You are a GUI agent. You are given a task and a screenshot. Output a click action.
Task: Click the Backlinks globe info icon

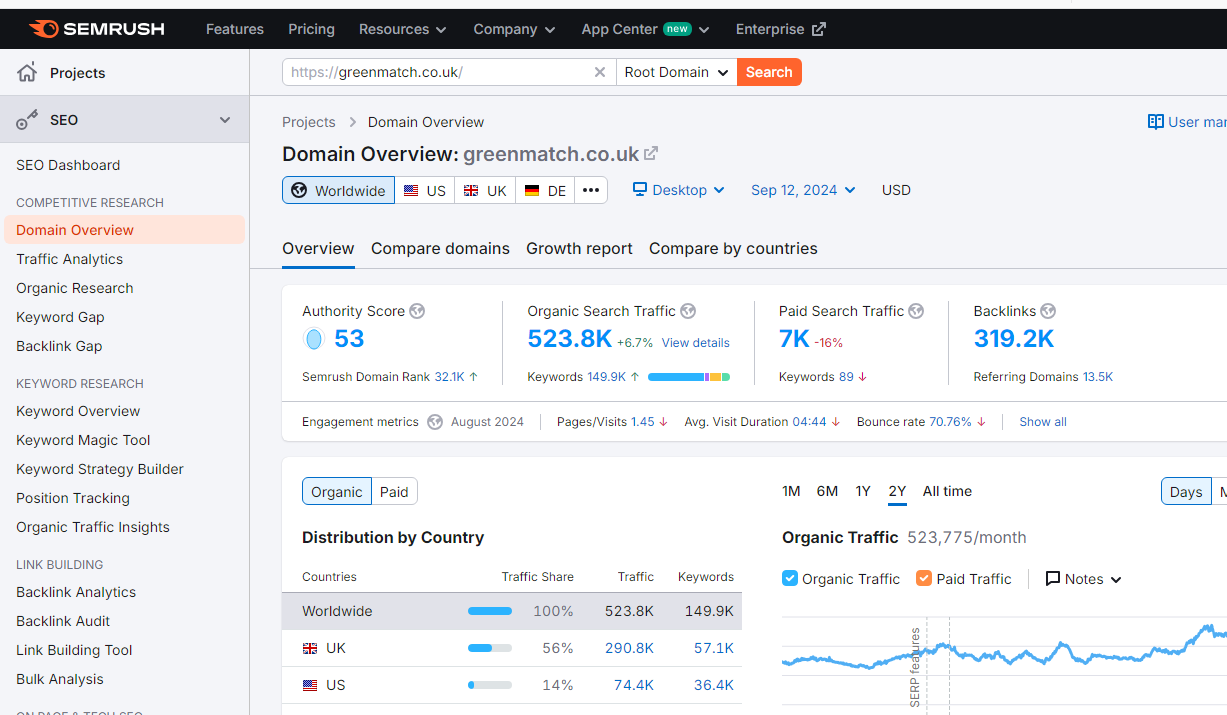1048,311
